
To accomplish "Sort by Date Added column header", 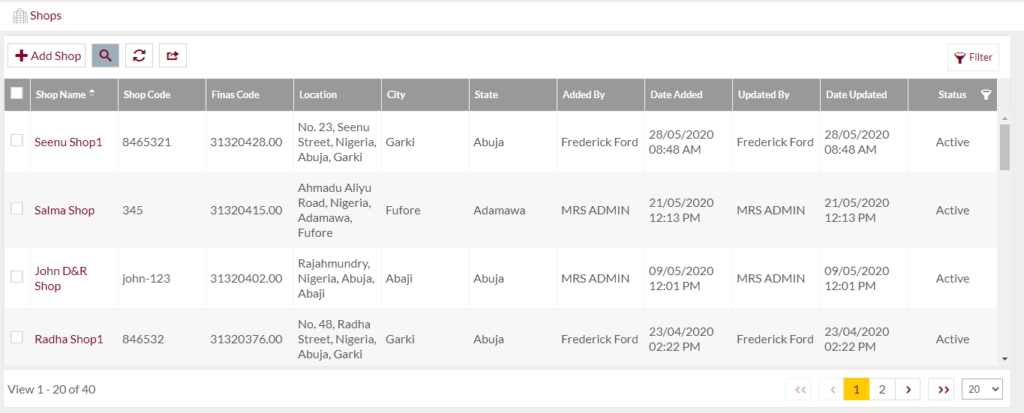I will [x=676, y=95].
